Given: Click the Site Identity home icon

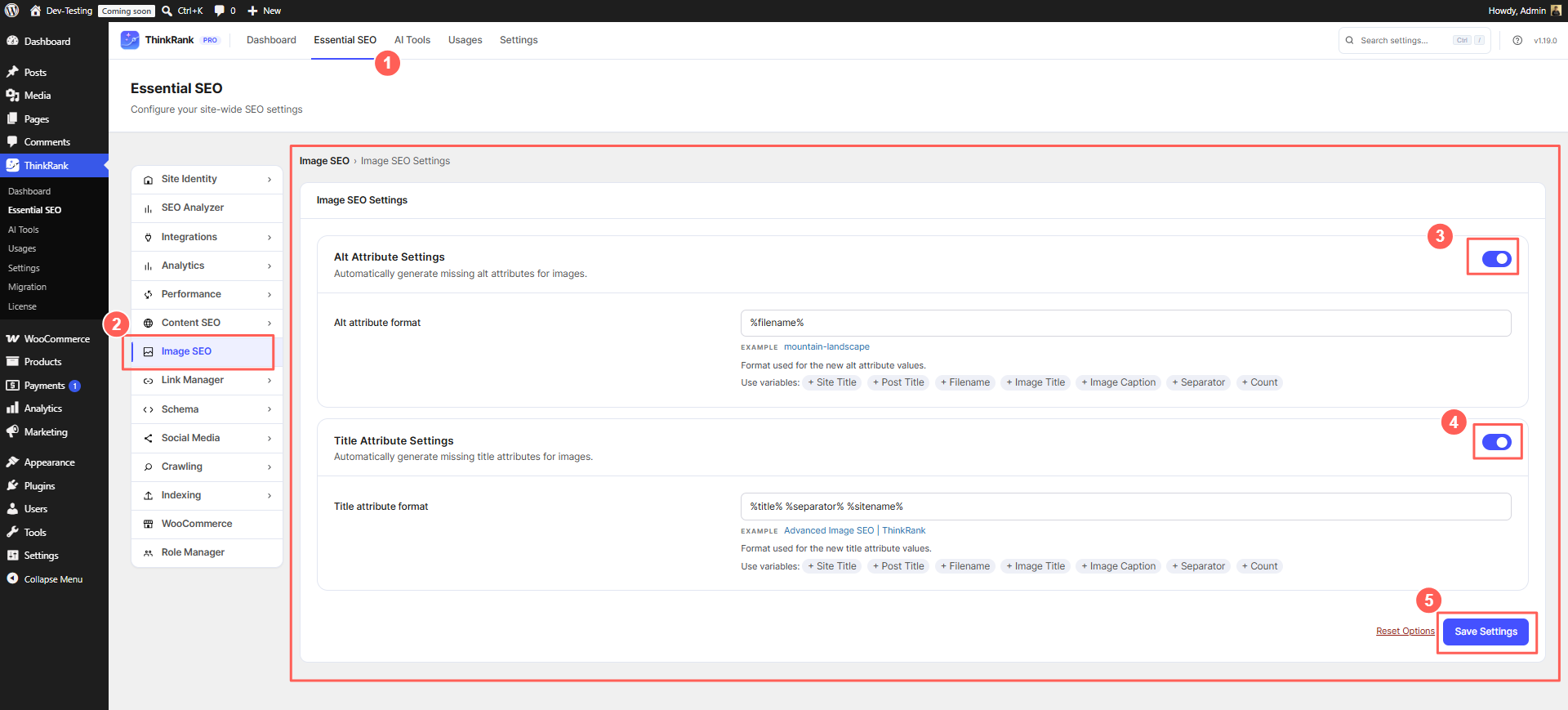Looking at the screenshot, I should click(x=148, y=180).
